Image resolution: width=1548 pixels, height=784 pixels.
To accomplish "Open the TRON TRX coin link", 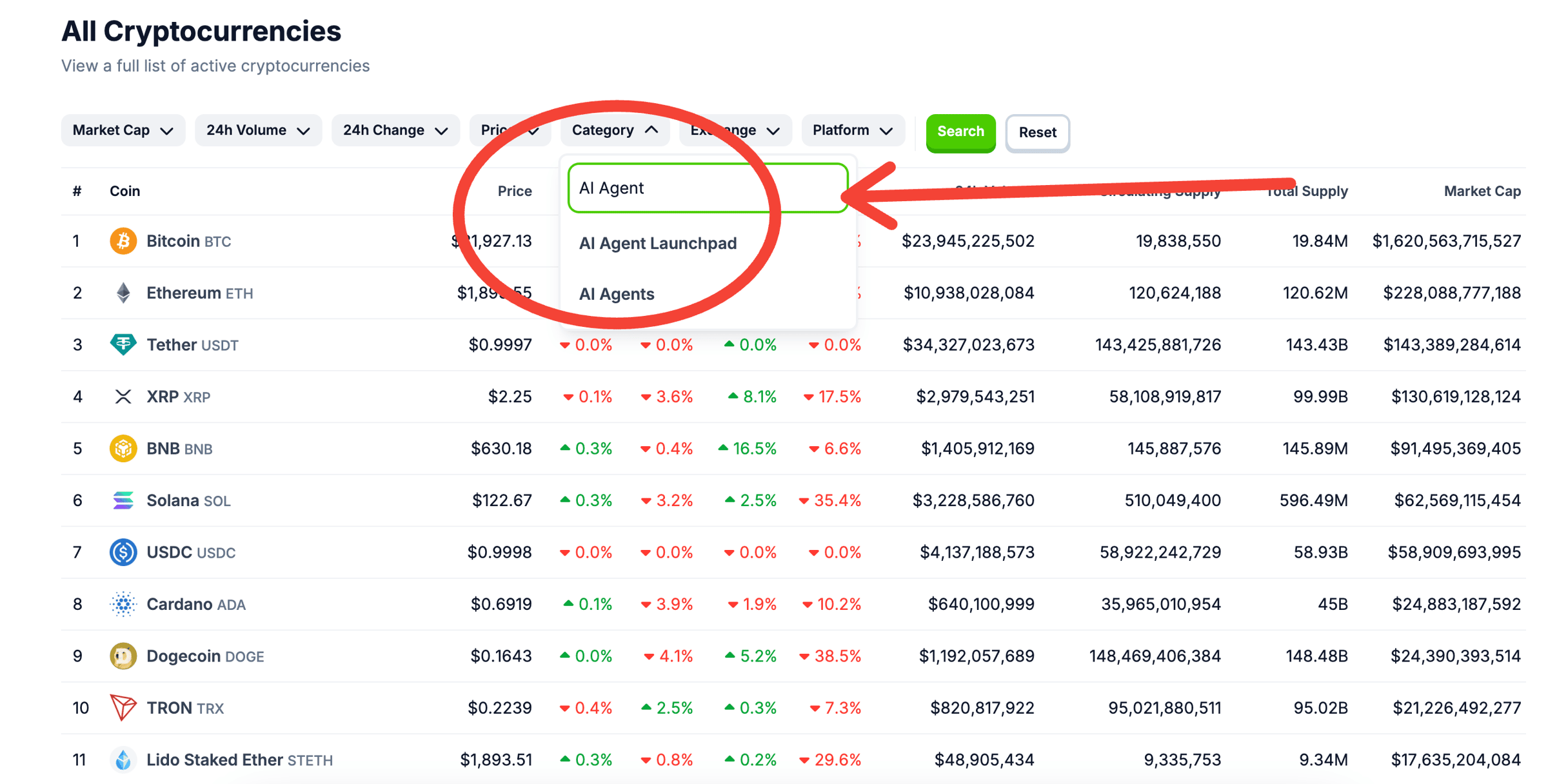I will (x=185, y=708).
